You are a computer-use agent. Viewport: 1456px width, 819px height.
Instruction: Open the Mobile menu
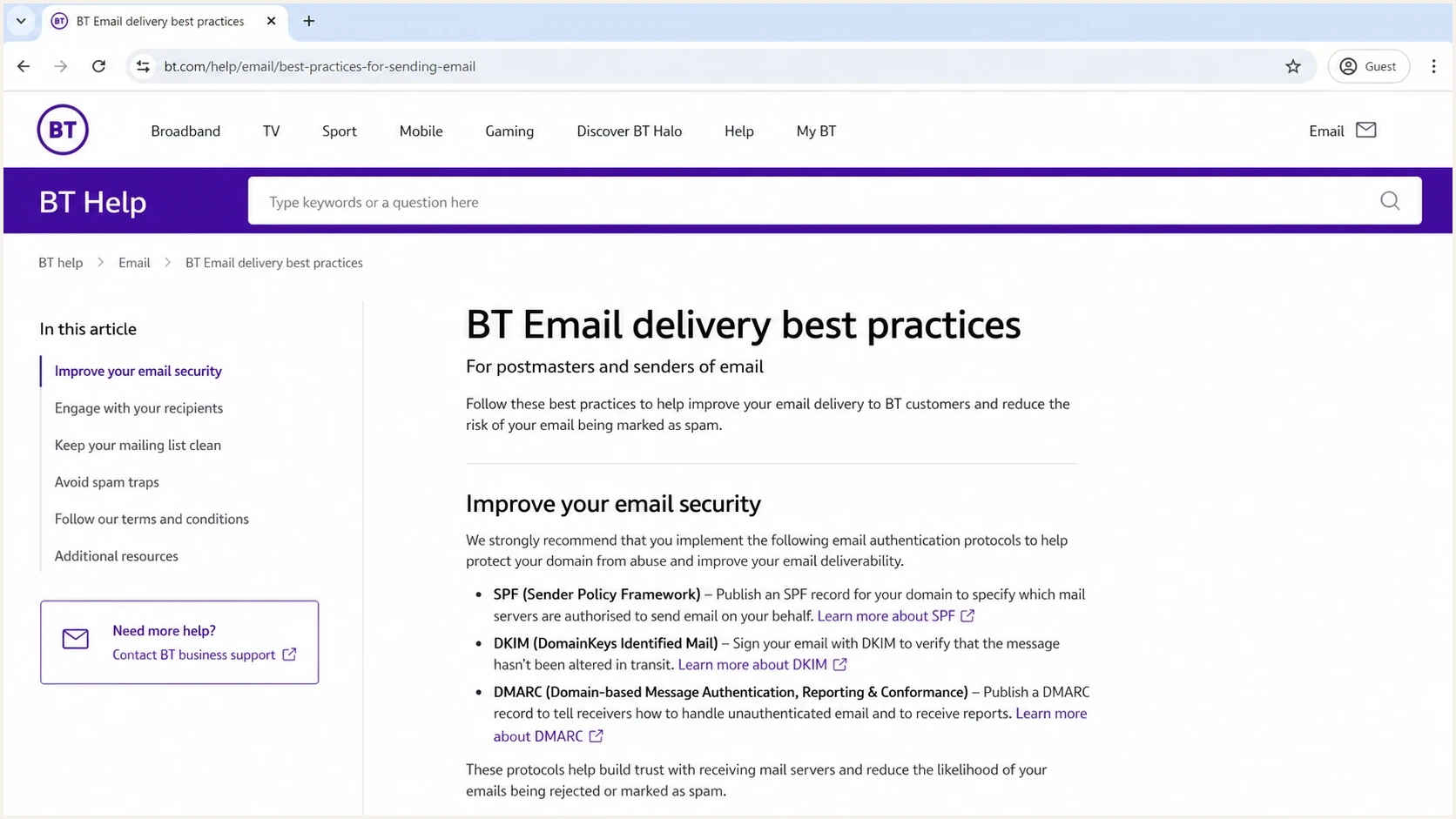421,131
